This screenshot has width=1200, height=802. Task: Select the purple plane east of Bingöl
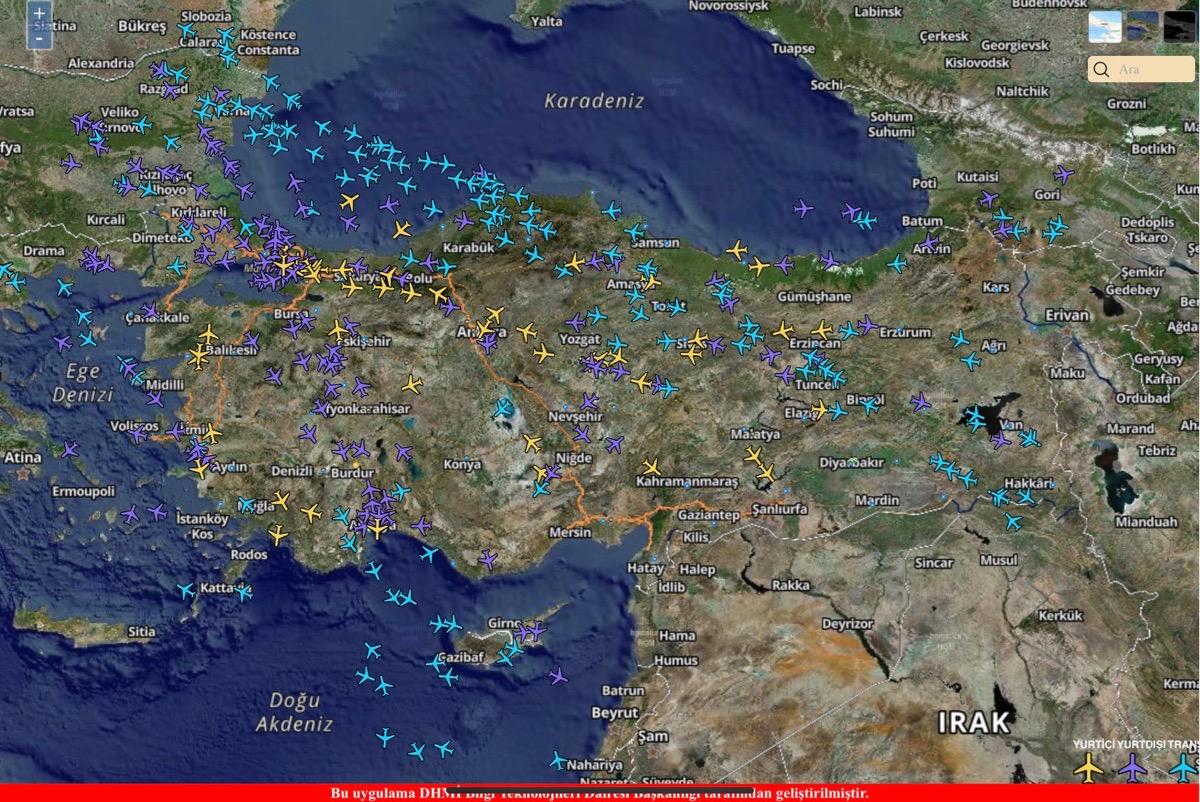click(920, 402)
